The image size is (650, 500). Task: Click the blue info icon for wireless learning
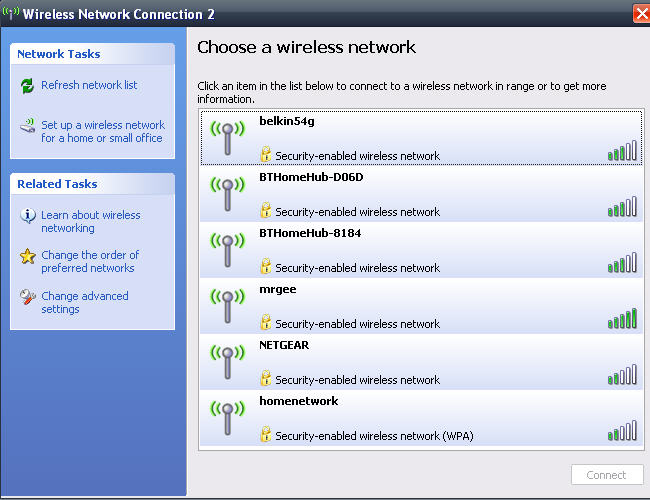point(28,216)
